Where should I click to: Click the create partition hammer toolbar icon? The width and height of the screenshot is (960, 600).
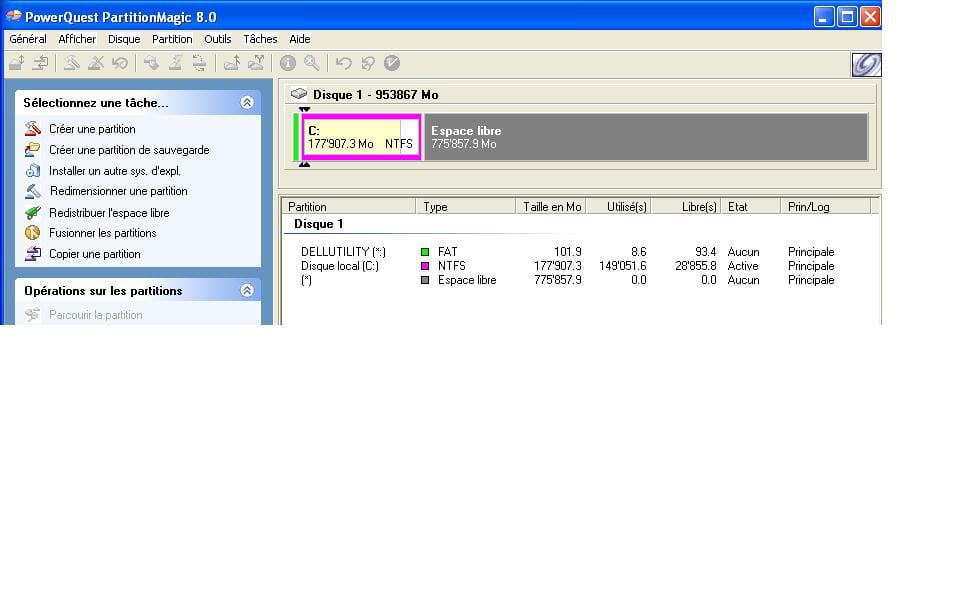(72, 62)
